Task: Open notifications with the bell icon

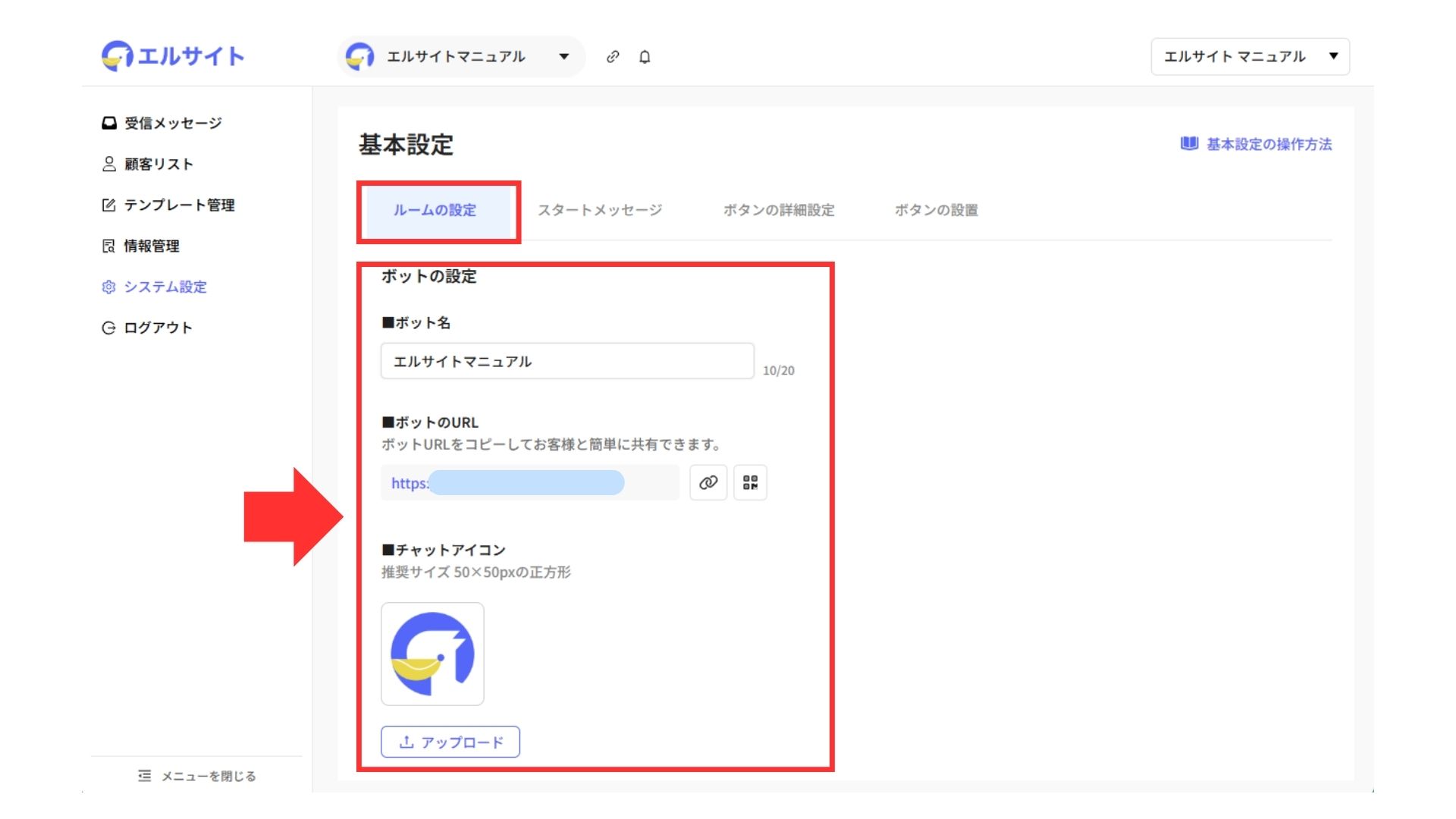Action: (x=645, y=57)
